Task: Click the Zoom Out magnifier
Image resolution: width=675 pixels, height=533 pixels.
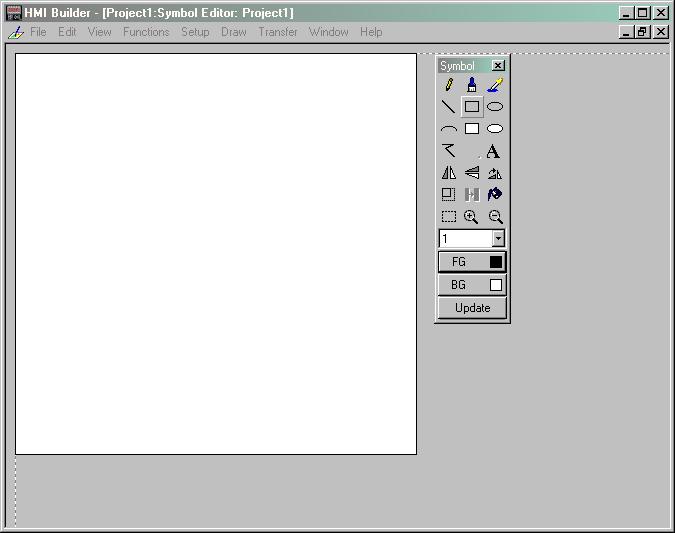Action: click(495, 217)
